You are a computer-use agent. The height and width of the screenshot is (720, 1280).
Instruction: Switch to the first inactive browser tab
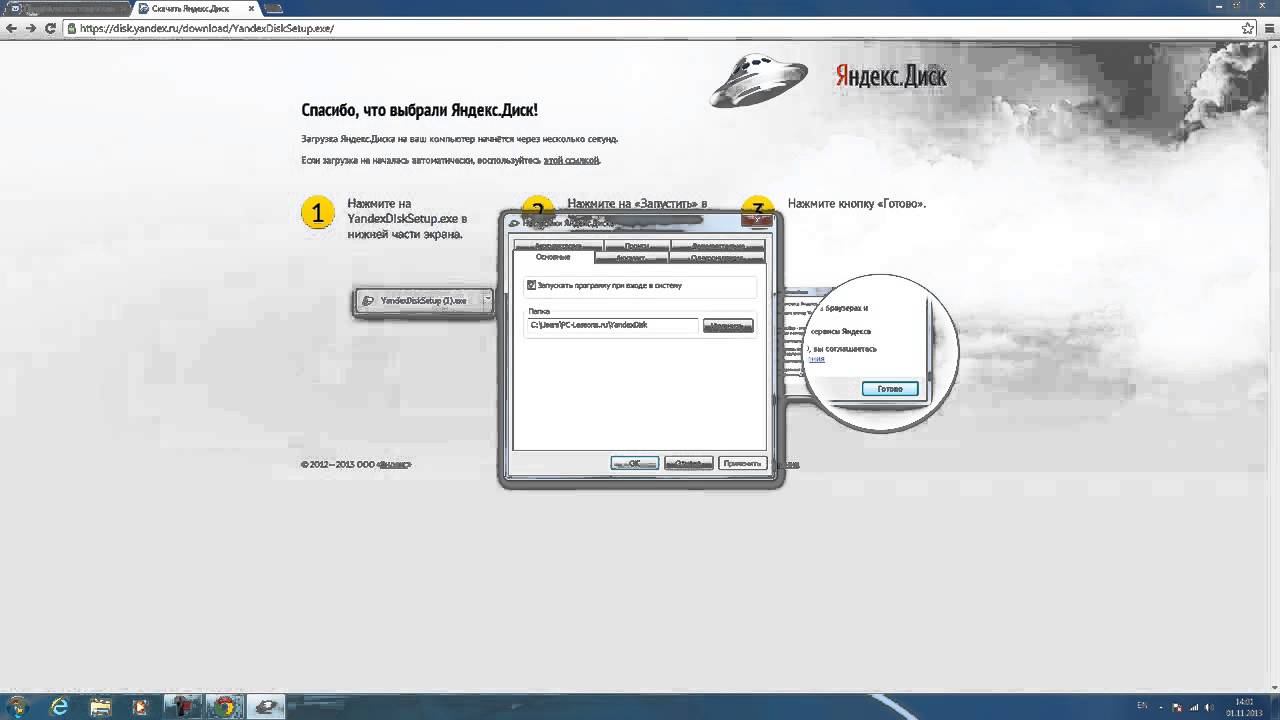point(67,8)
